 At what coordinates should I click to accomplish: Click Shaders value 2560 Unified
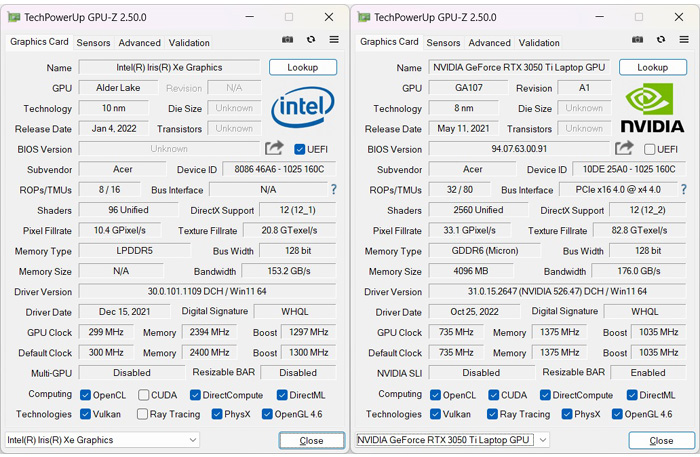click(478, 210)
